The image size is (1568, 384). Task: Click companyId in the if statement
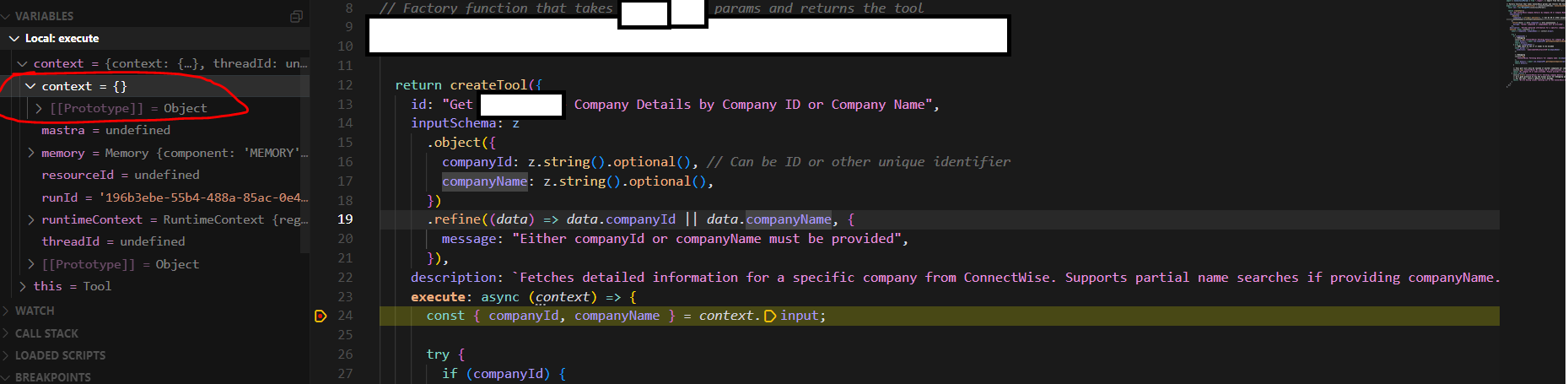coord(508,374)
